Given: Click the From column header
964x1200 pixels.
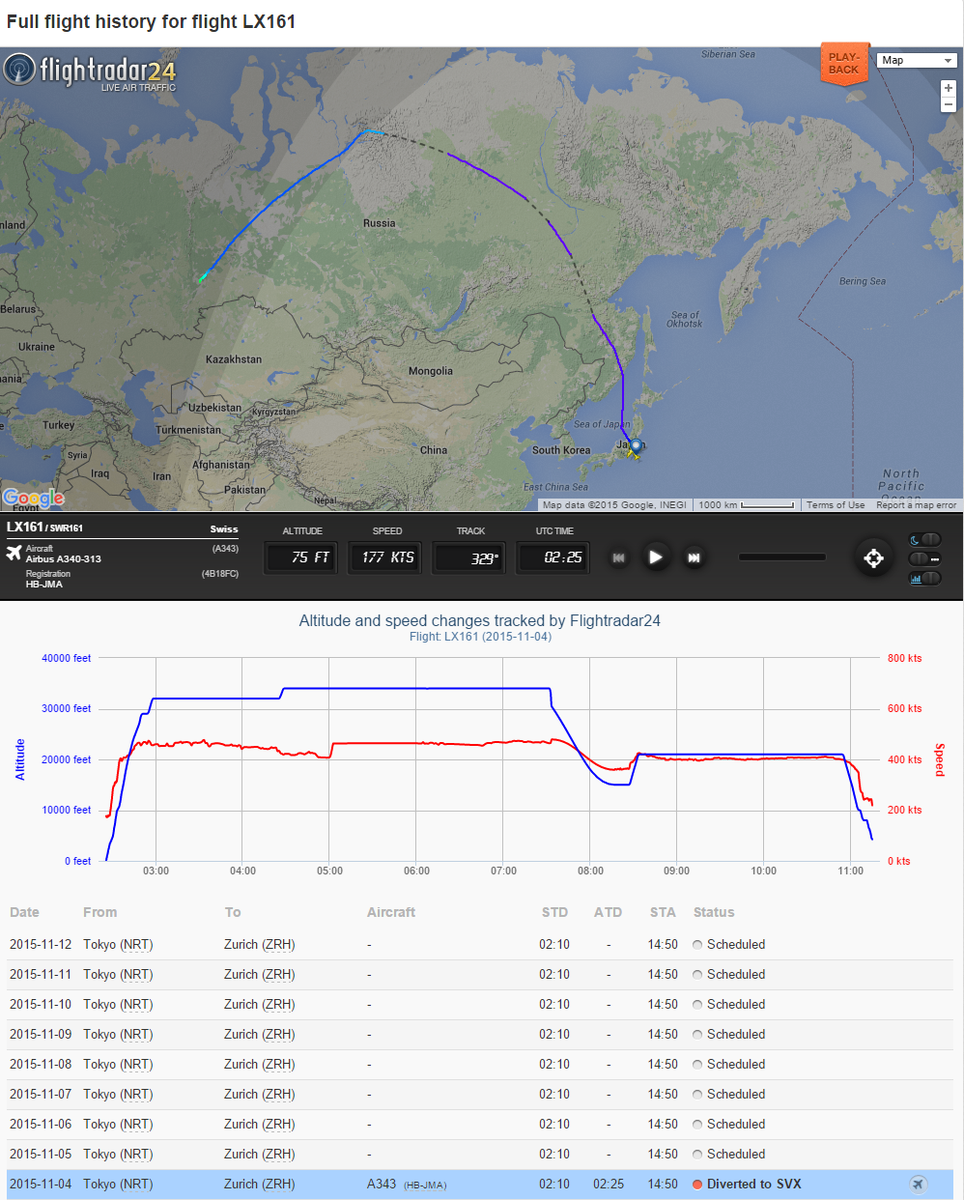Looking at the screenshot, I should coord(100,912).
